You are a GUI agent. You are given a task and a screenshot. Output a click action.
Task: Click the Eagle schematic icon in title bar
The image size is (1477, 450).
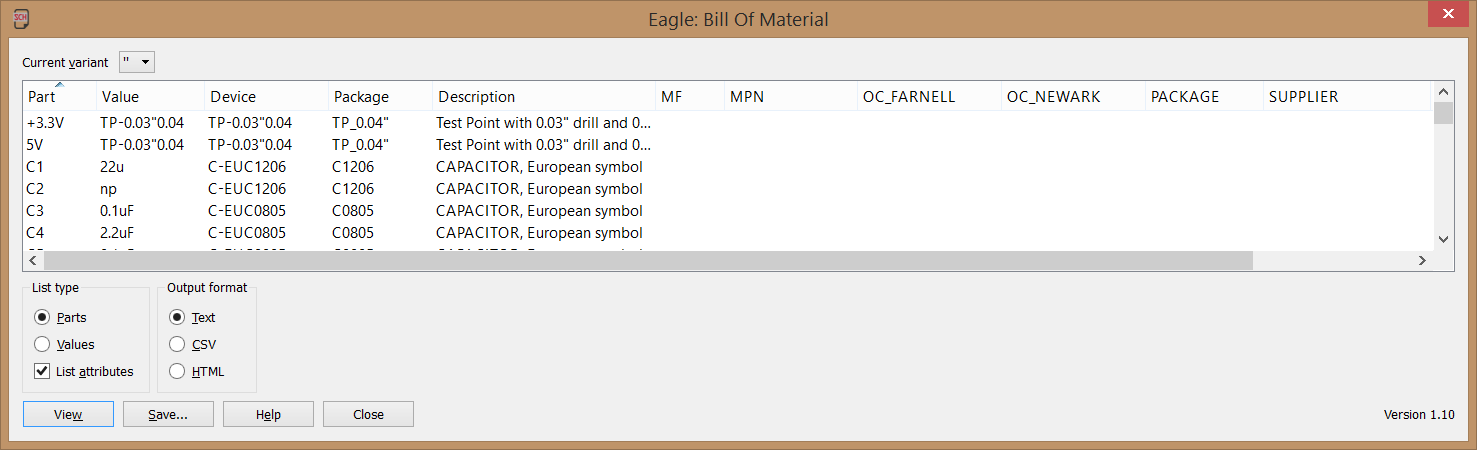[x=20, y=18]
